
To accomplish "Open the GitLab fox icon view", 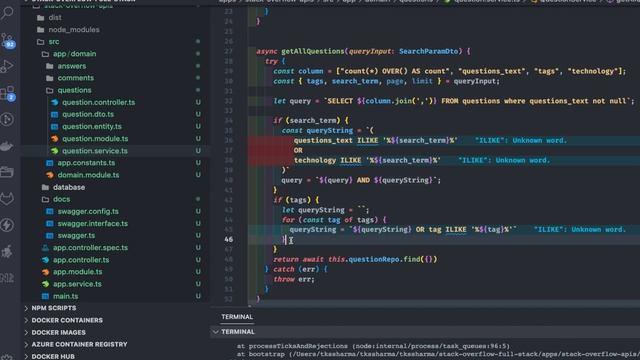I will [7, 199].
